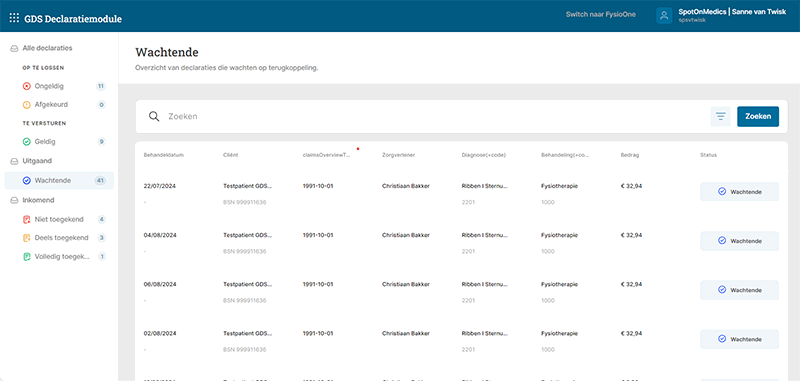Sort by Behandeldatum column header
800x381 pixels.
pyautogui.click(x=163, y=155)
